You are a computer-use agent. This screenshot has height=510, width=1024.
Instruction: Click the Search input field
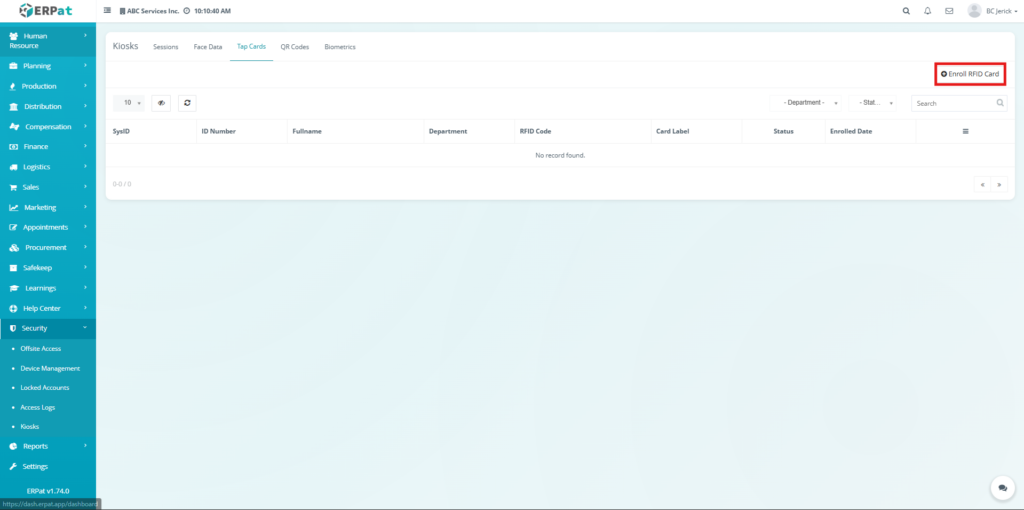(x=952, y=103)
